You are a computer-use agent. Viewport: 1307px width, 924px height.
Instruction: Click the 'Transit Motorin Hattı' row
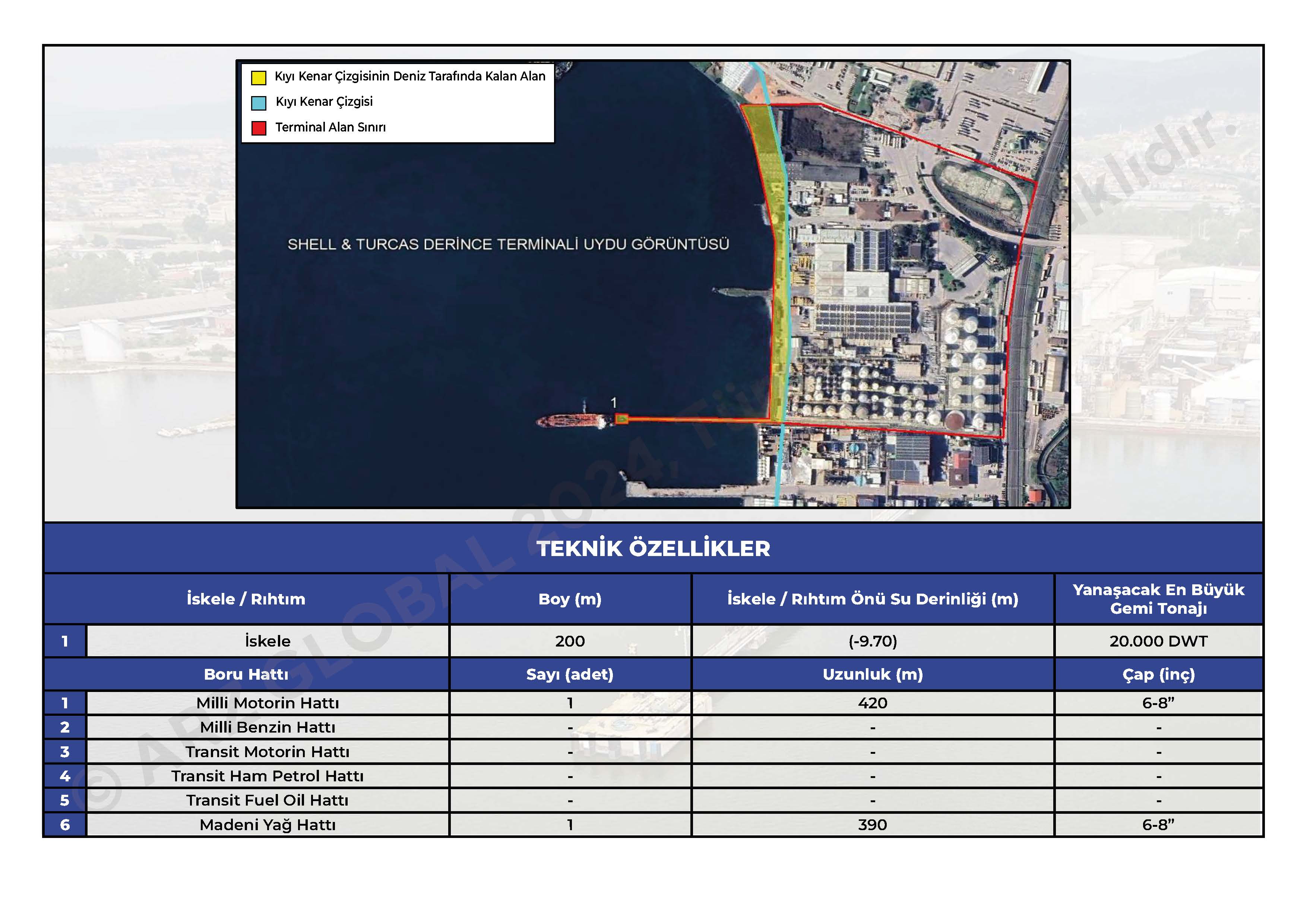pyautogui.click(x=268, y=752)
